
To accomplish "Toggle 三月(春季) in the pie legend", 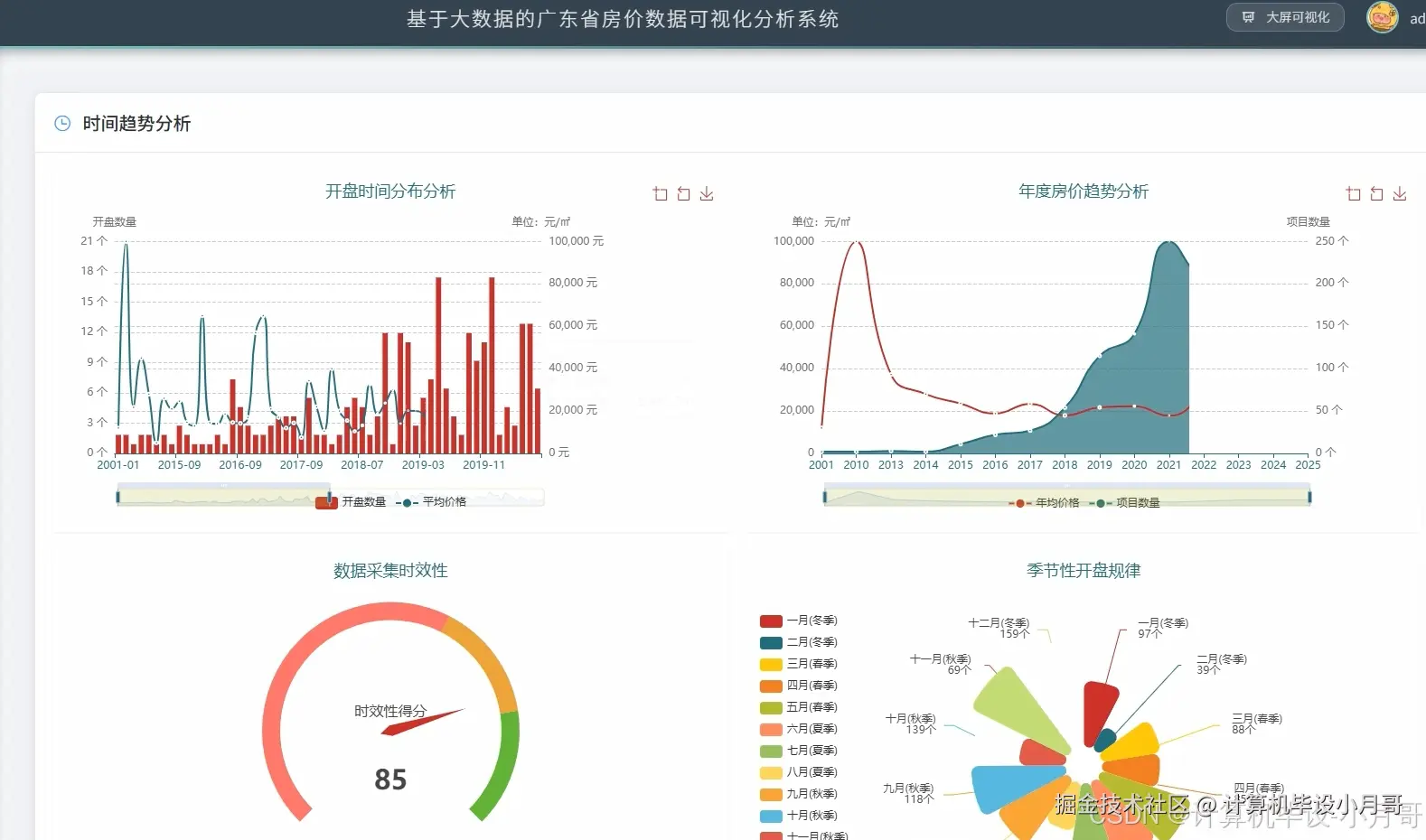I will [799, 664].
